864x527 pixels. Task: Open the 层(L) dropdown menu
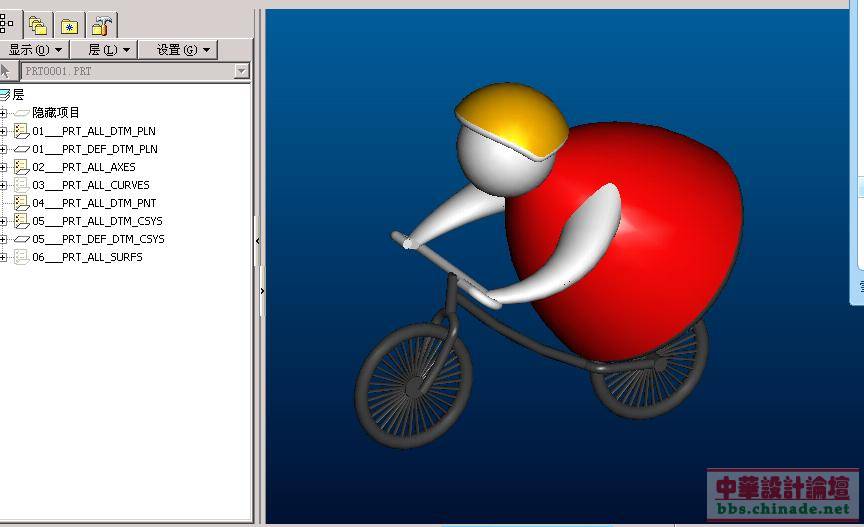(x=104, y=50)
